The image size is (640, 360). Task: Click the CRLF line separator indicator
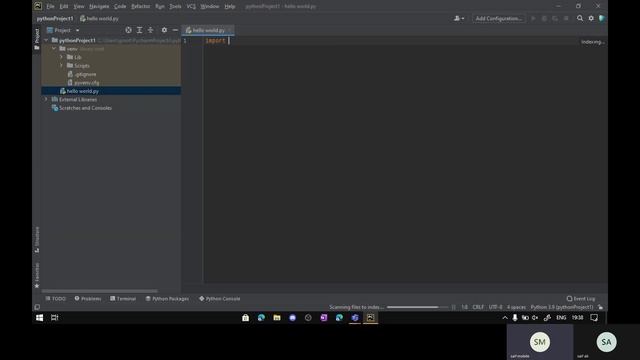[x=478, y=307]
